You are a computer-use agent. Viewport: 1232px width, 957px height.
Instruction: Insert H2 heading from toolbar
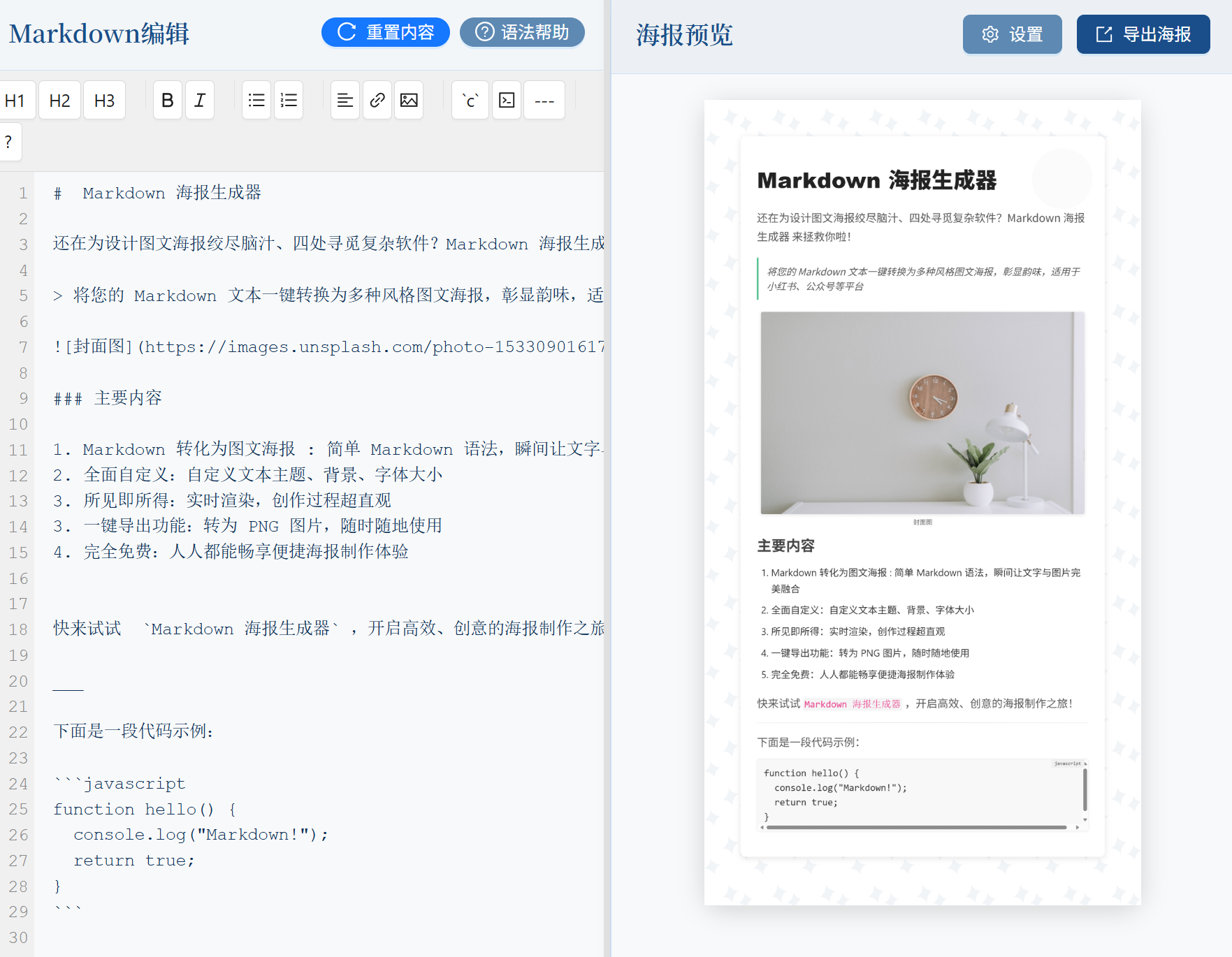[x=59, y=101]
